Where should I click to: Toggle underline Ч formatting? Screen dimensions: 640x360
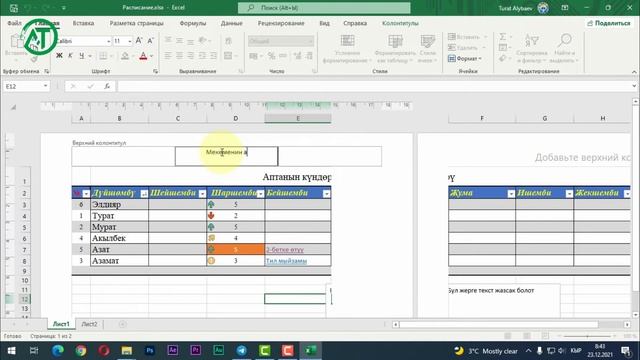point(82,56)
